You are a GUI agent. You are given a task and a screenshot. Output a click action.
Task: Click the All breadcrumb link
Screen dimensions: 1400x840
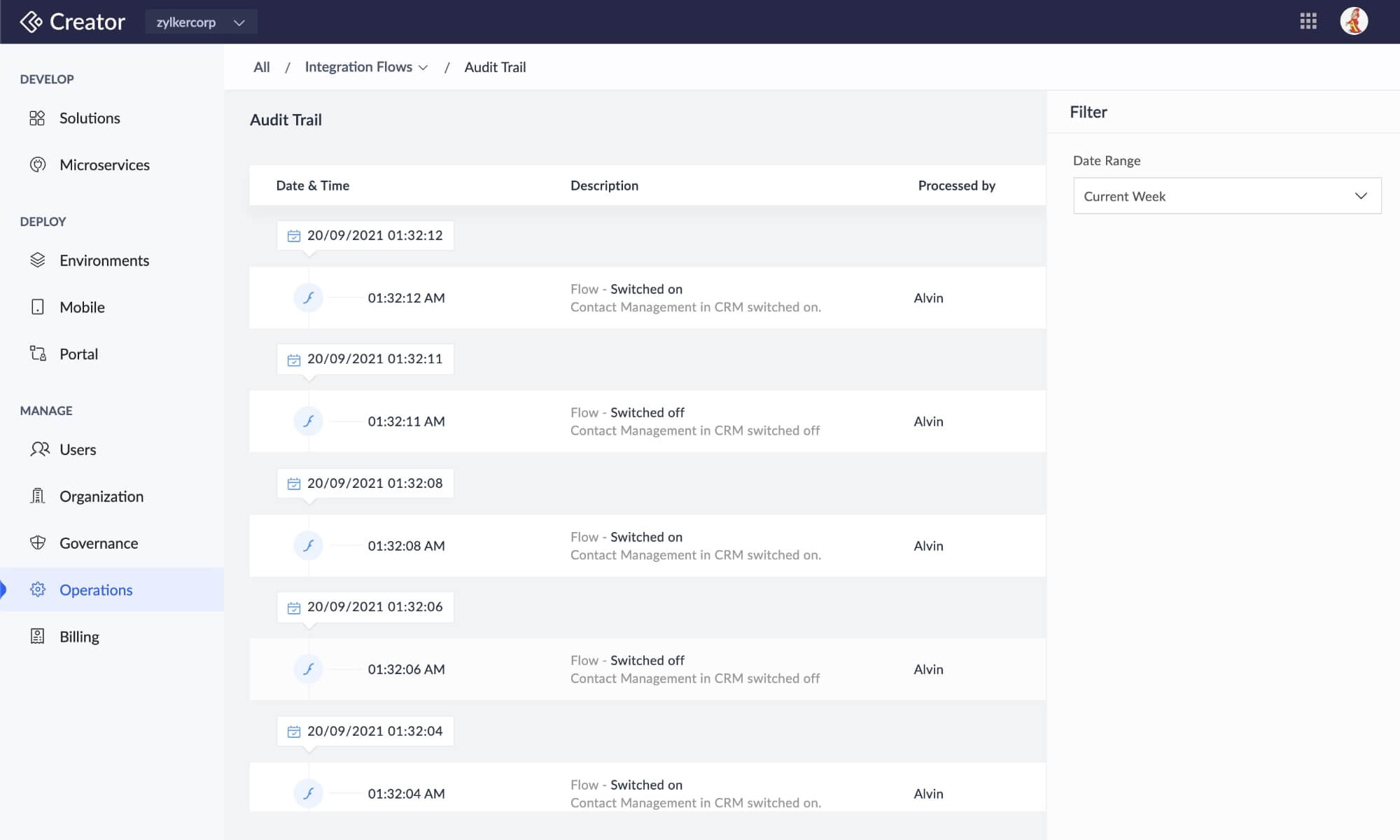(261, 67)
